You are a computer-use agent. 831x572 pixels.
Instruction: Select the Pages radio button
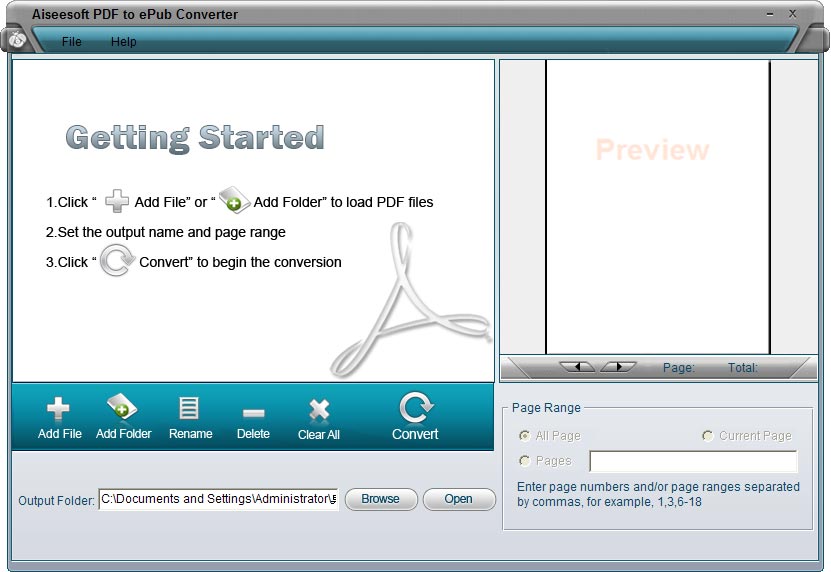[525, 461]
